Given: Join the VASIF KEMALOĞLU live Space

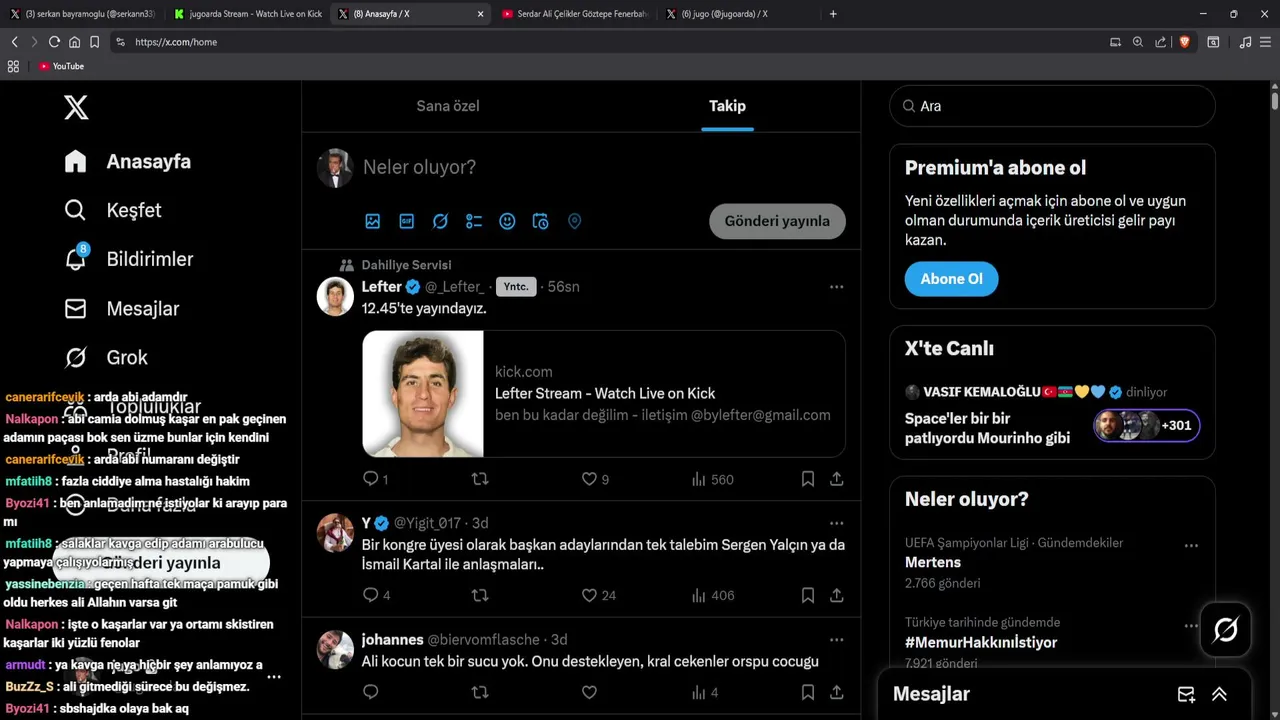Looking at the screenshot, I should 1052,416.
